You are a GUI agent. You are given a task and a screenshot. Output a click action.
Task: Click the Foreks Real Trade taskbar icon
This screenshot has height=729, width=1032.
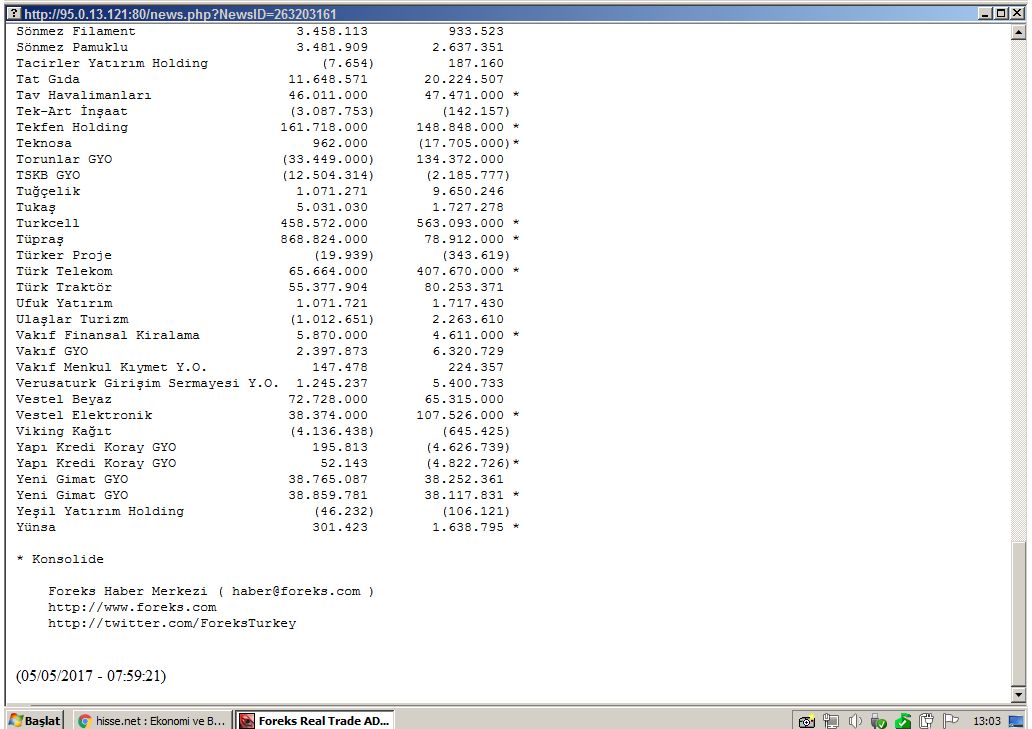point(247,721)
